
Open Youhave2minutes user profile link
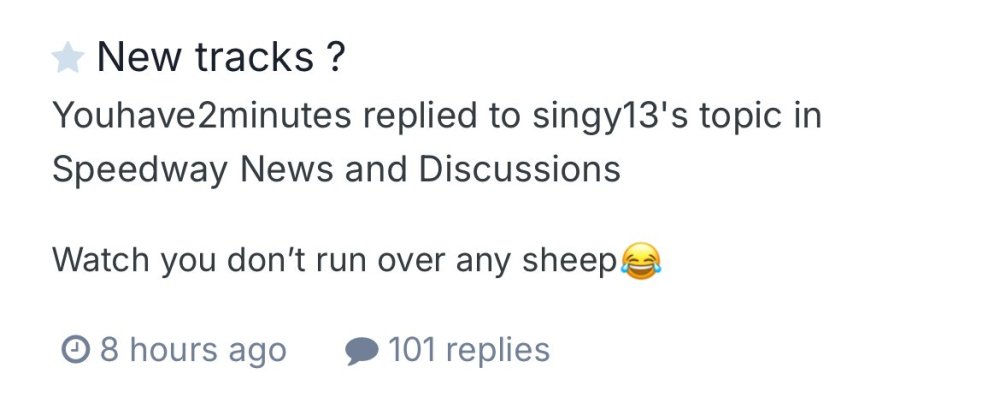[x=201, y=116]
